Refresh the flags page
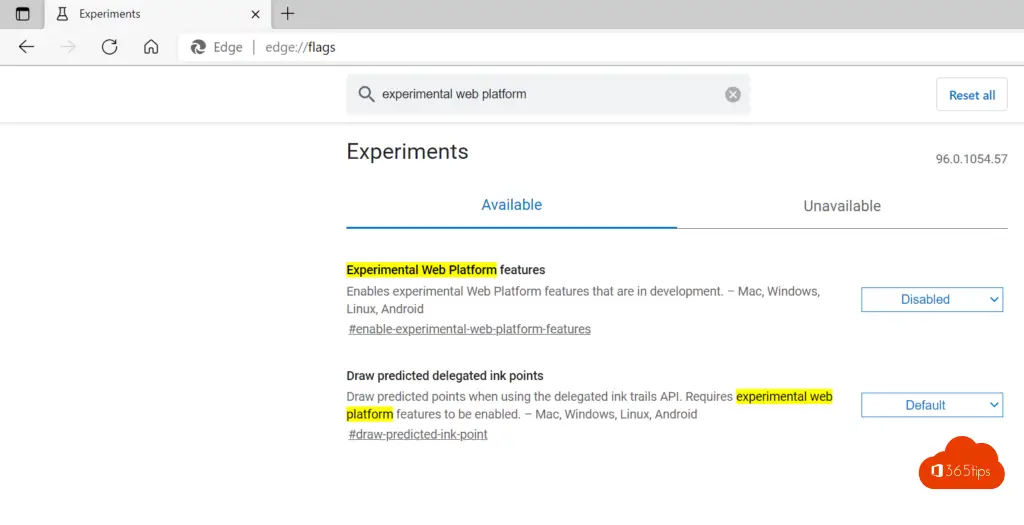The height and width of the screenshot is (525, 1024). click(x=110, y=47)
